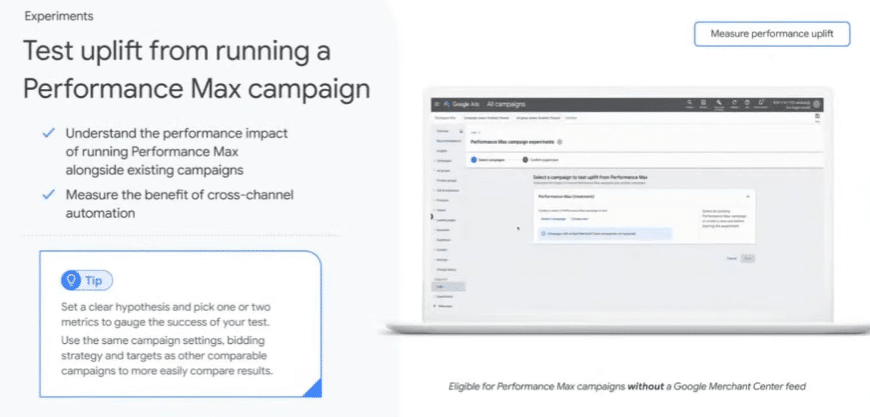Open the Reports icon in header
This screenshot has height=417, width=870.
704,103
